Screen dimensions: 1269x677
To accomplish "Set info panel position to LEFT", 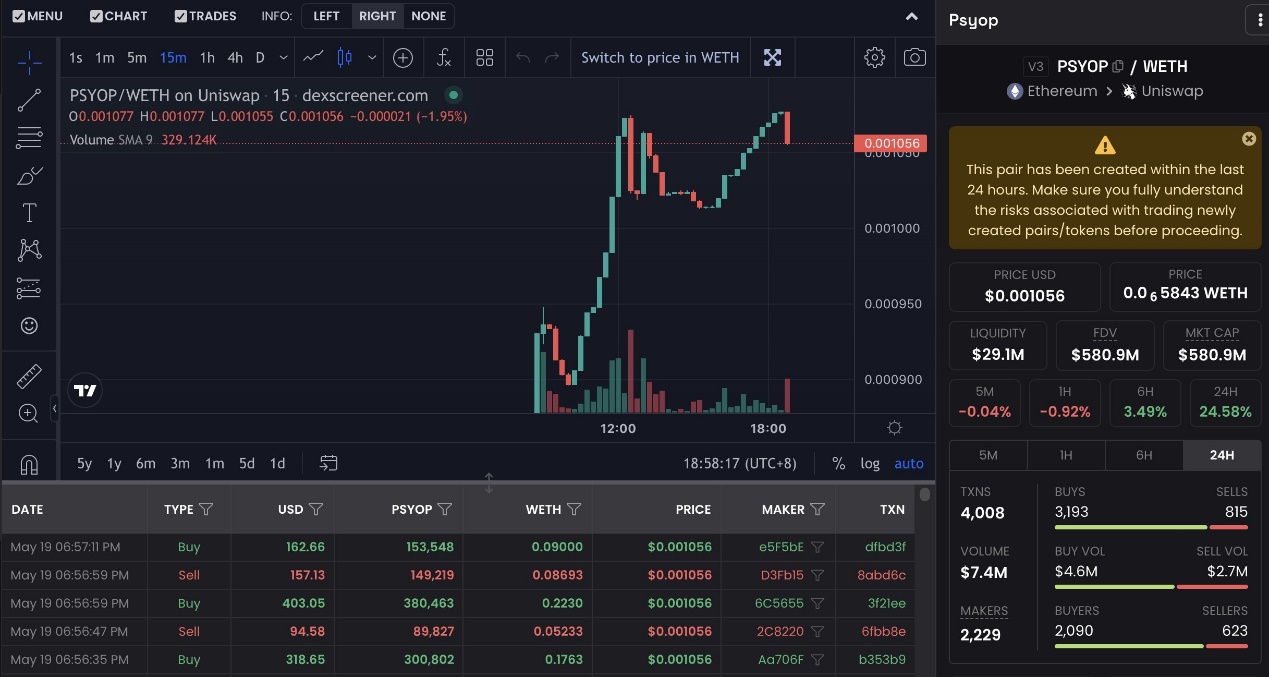I will click(x=326, y=16).
